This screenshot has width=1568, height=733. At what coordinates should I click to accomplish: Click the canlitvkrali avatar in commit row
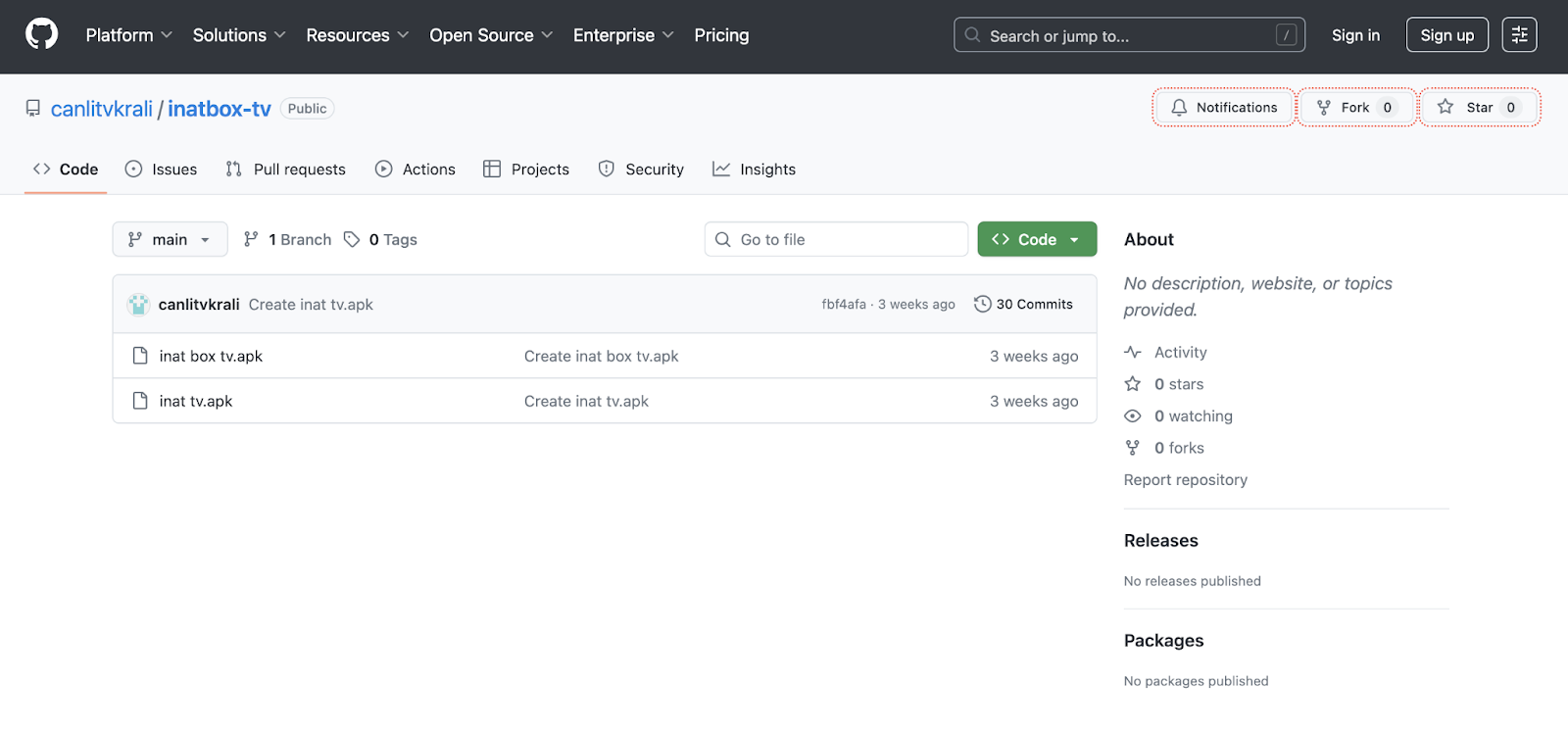pos(138,305)
